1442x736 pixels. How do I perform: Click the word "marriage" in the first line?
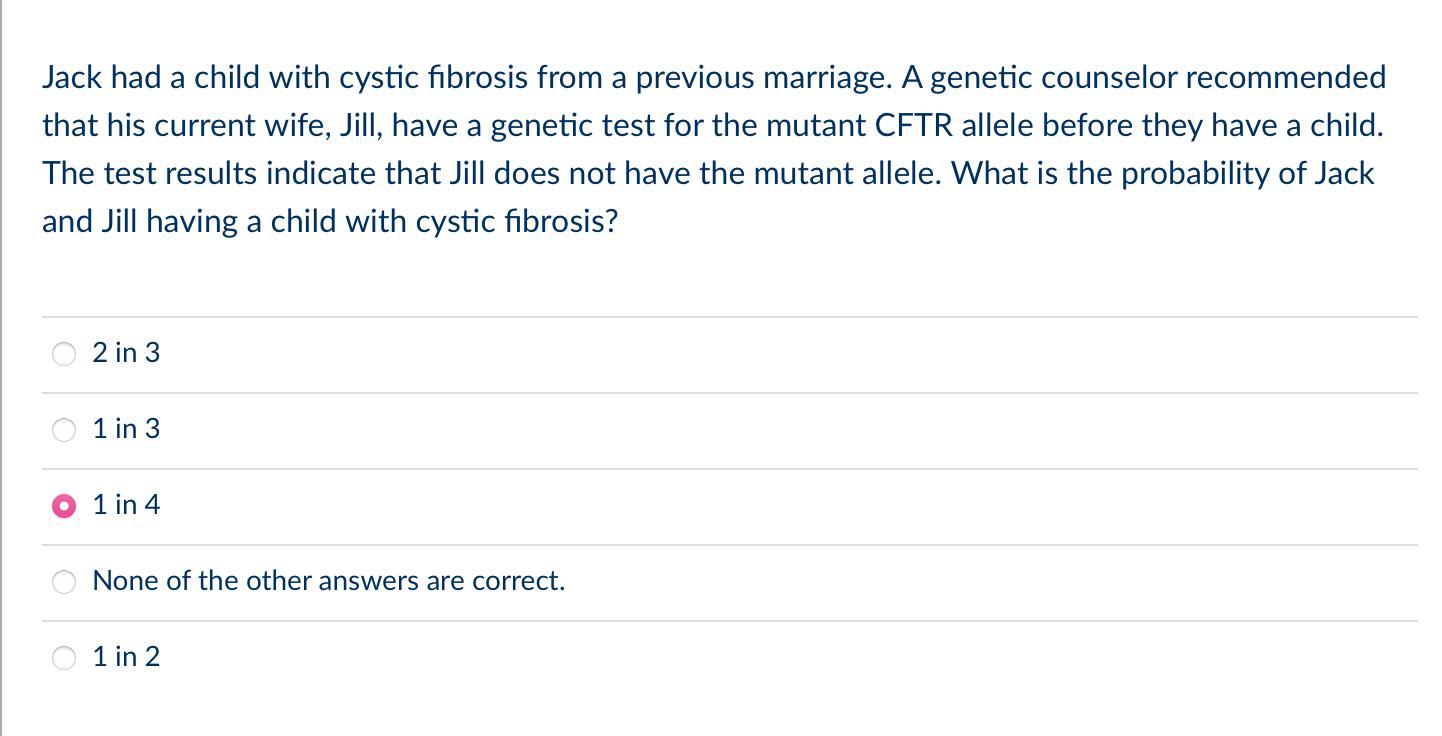click(825, 78)
